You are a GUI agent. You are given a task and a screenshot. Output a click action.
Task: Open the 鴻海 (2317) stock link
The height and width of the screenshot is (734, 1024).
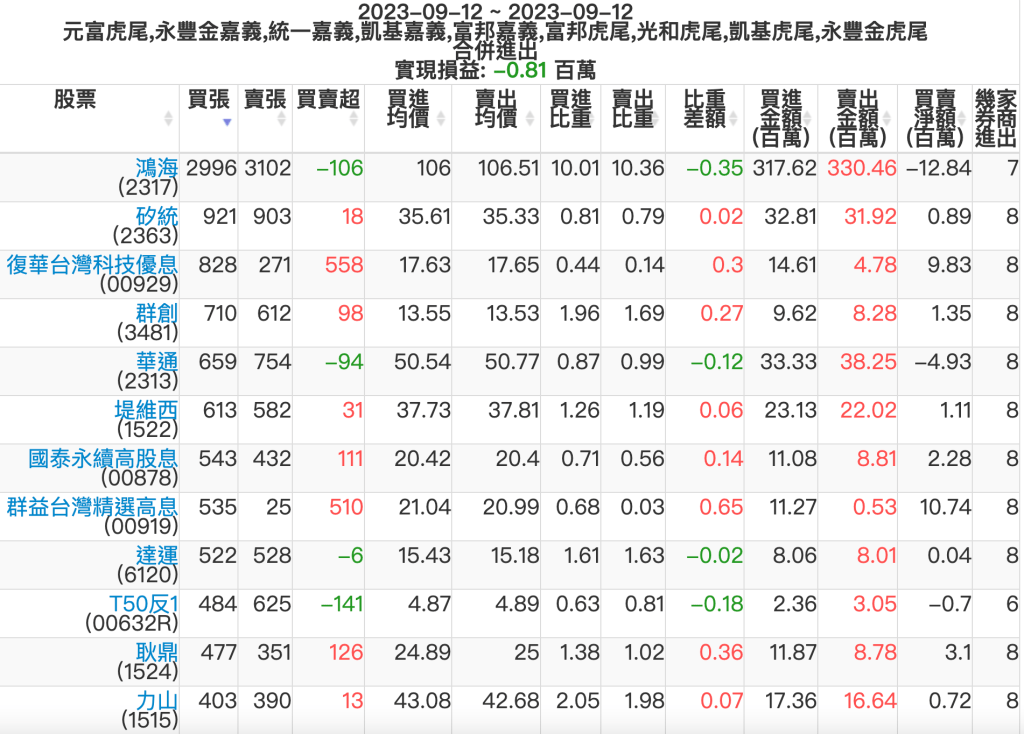coord(156,167)
